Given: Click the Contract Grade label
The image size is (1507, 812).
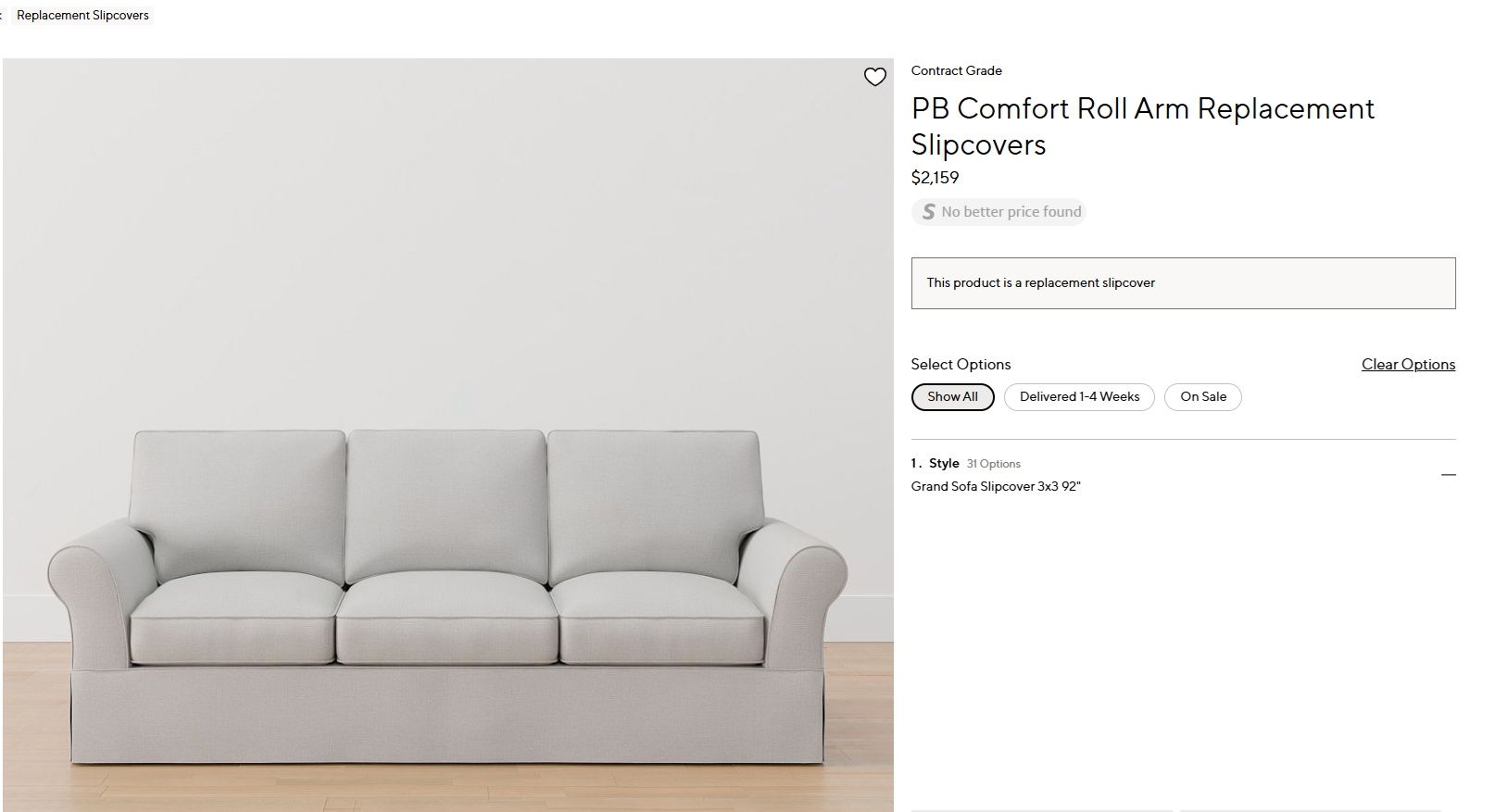Looking at the screenshot, I should click(956, 71).
